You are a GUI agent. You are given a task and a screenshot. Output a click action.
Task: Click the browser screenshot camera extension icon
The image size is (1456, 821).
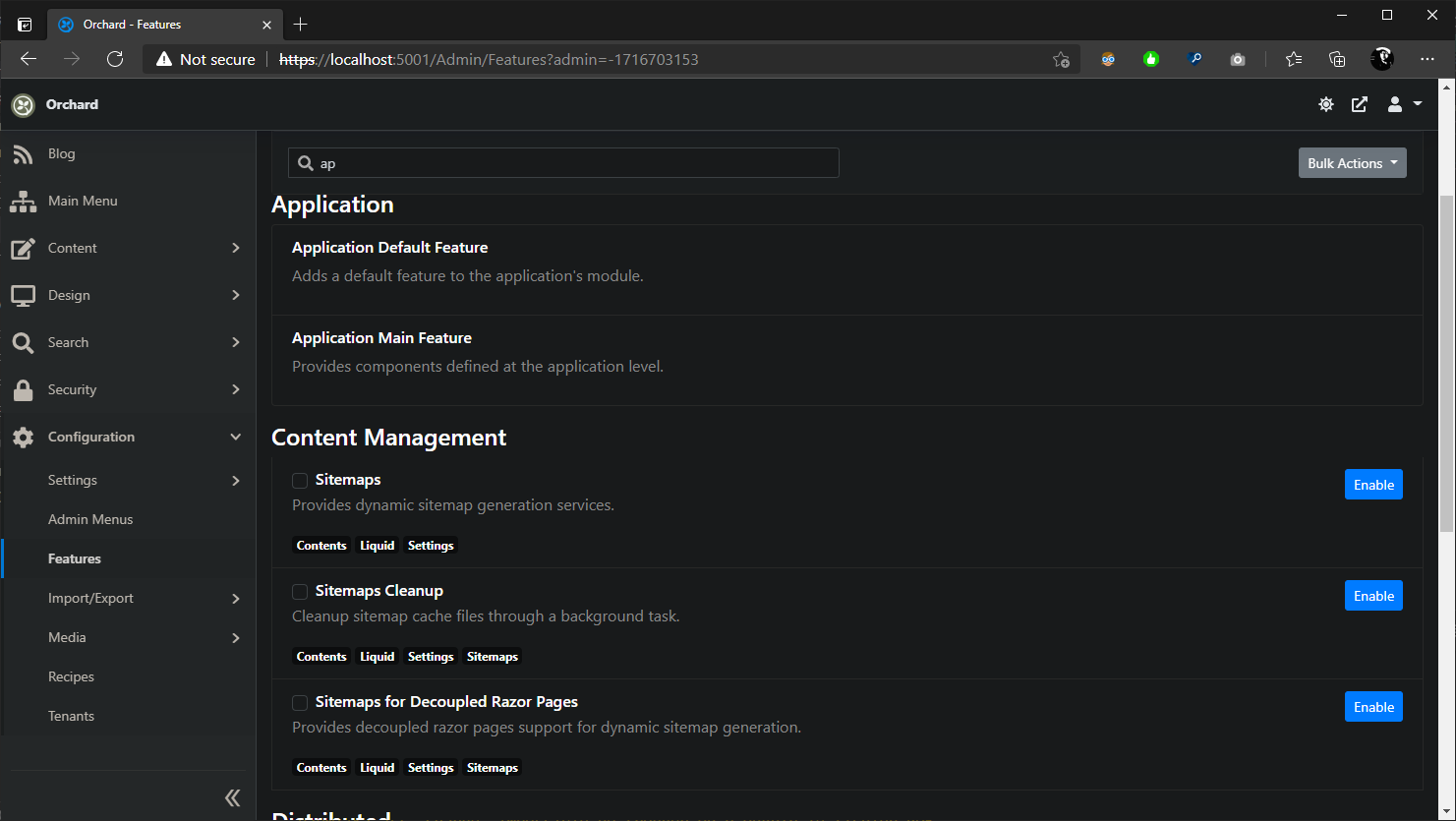[1237, 59]
